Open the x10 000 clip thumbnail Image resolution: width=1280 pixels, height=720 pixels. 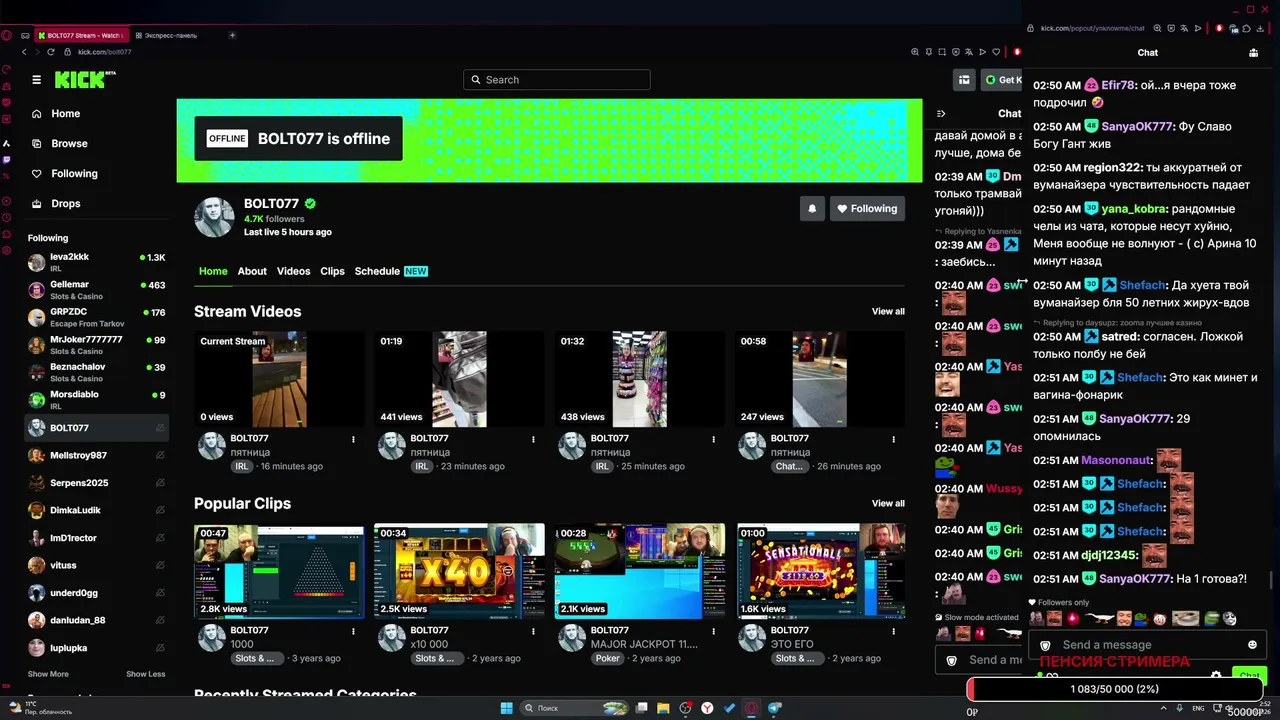[x=459, y=571]
